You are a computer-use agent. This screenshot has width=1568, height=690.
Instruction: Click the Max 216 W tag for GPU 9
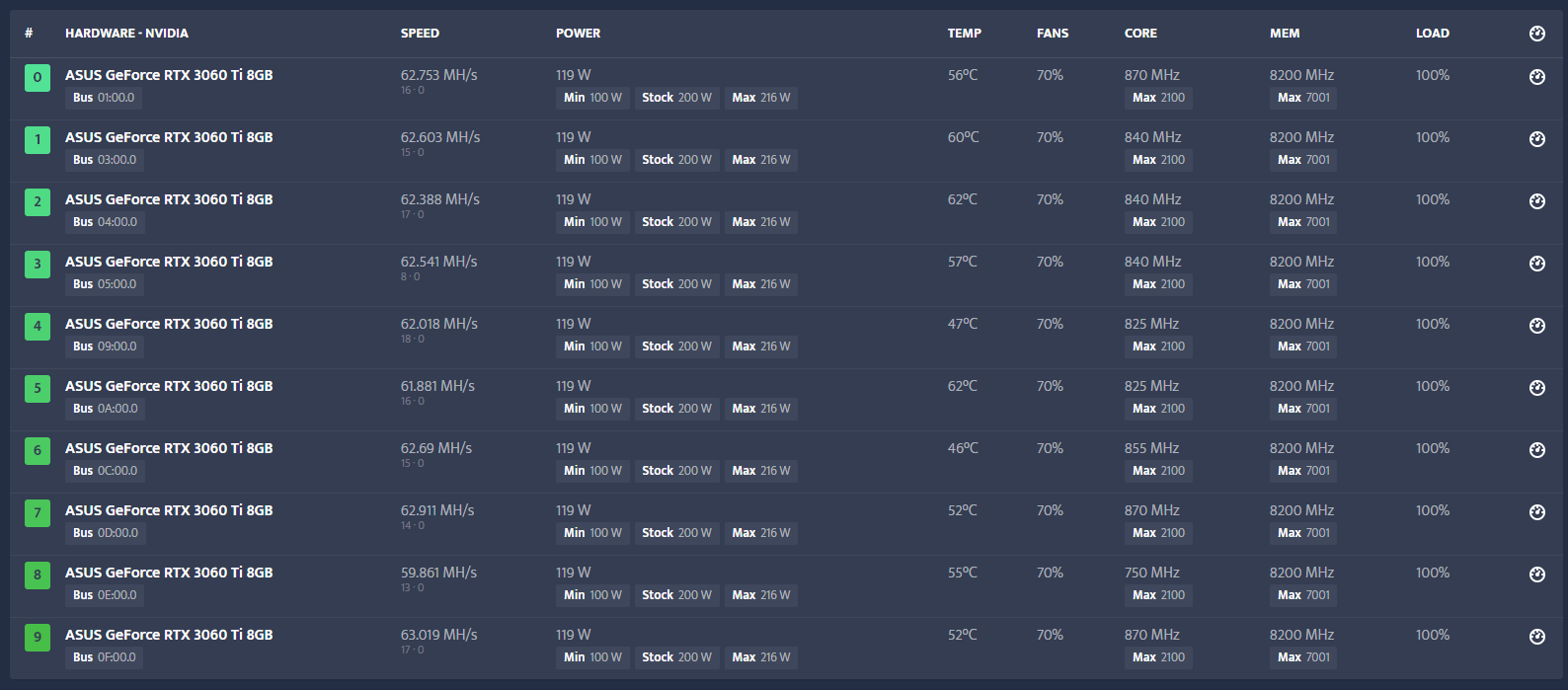pos(761,657)
